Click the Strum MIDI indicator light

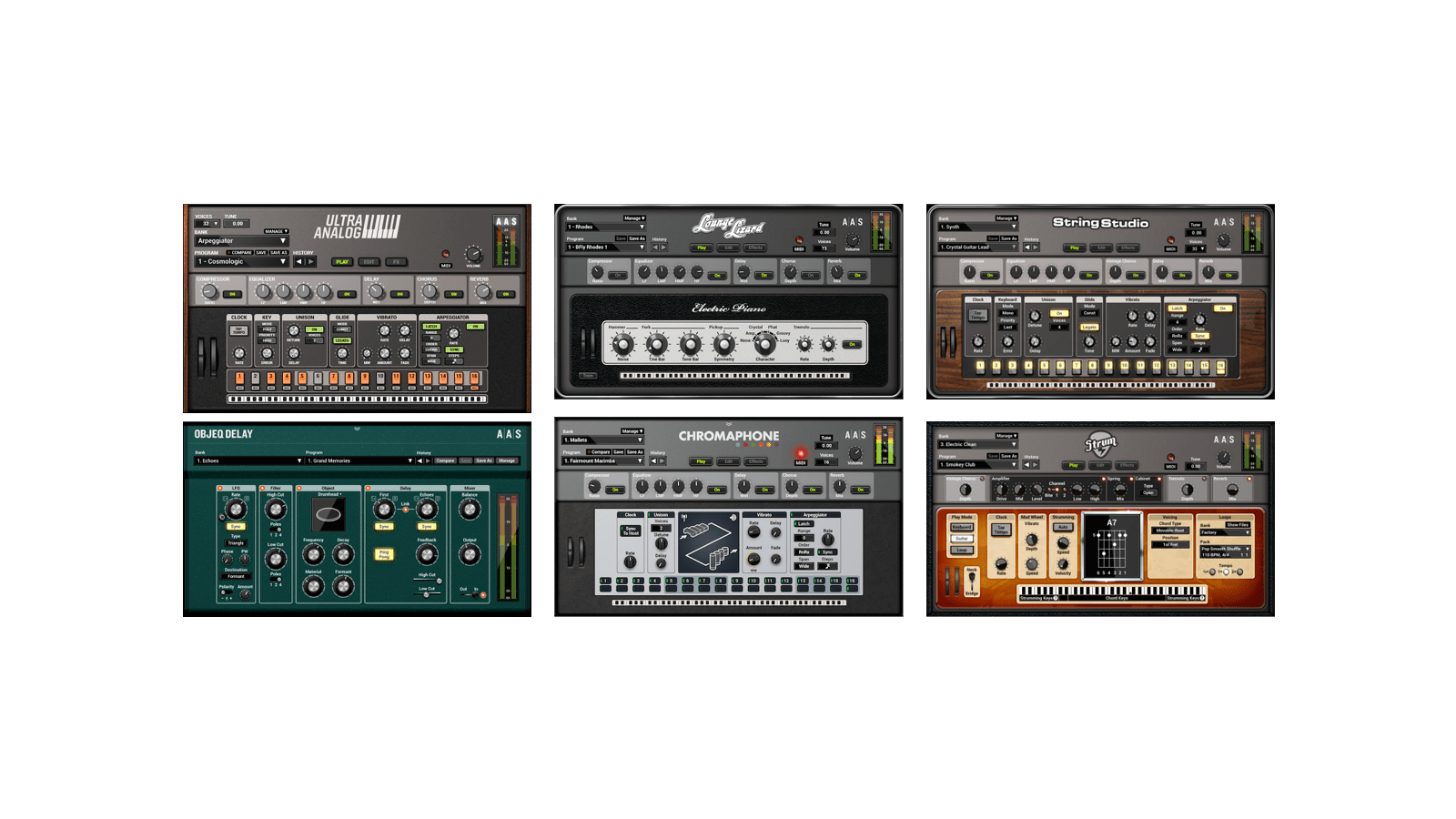(1170, 458)
